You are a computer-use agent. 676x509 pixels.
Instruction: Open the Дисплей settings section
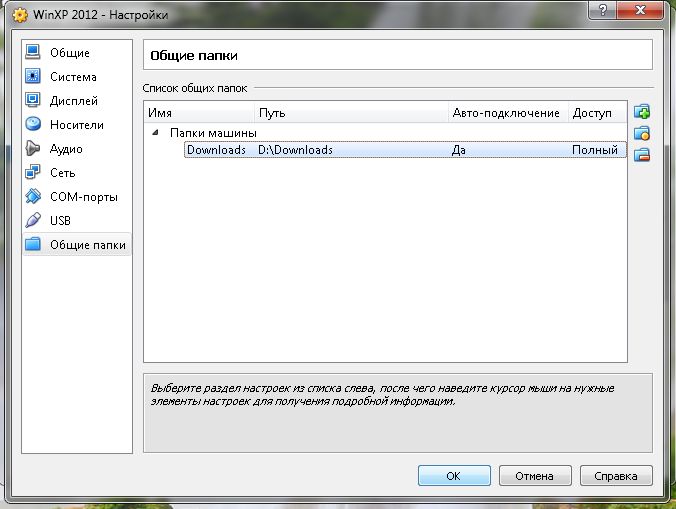pos(73,101)
